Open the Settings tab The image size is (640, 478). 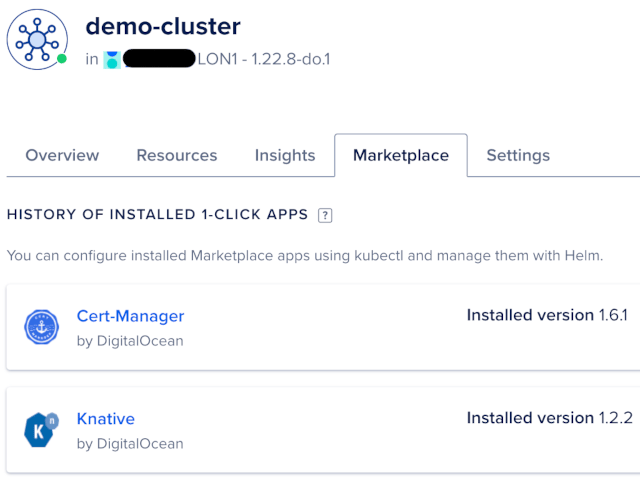point(518,156)
